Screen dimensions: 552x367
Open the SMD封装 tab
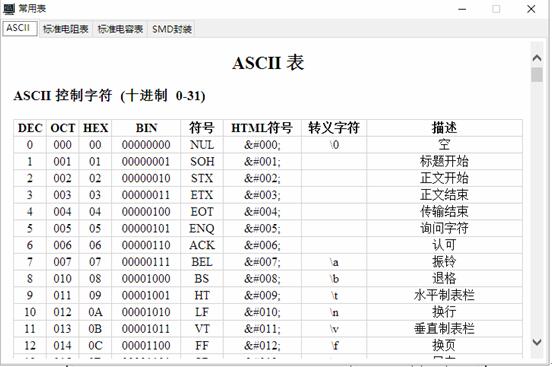(172, 29)
